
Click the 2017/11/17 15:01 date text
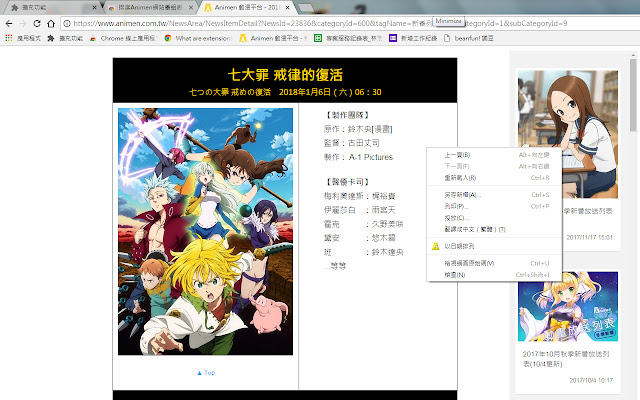[589, 237]
